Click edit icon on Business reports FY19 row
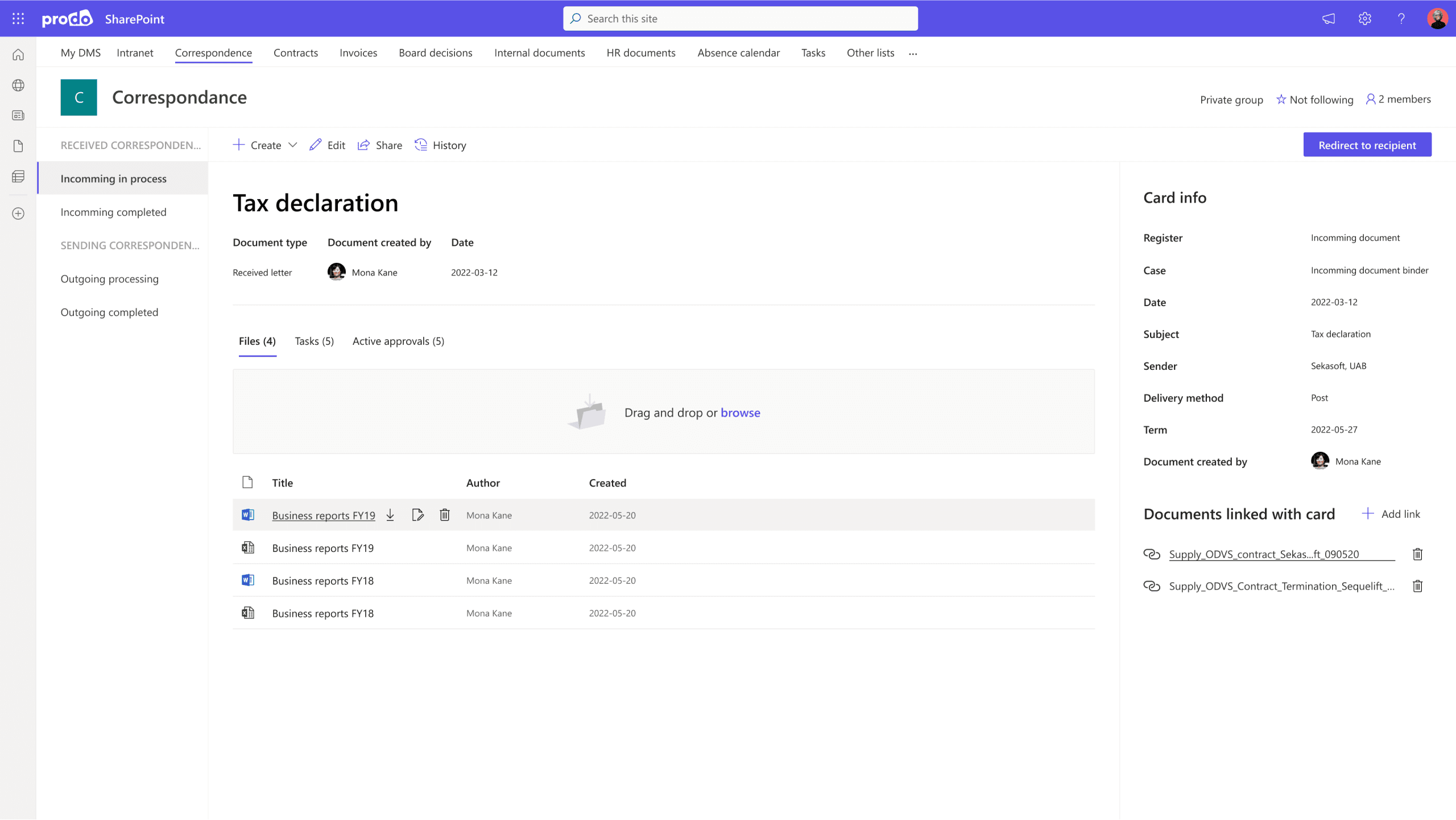This screenshot has width=1456, height=820. 417,515
